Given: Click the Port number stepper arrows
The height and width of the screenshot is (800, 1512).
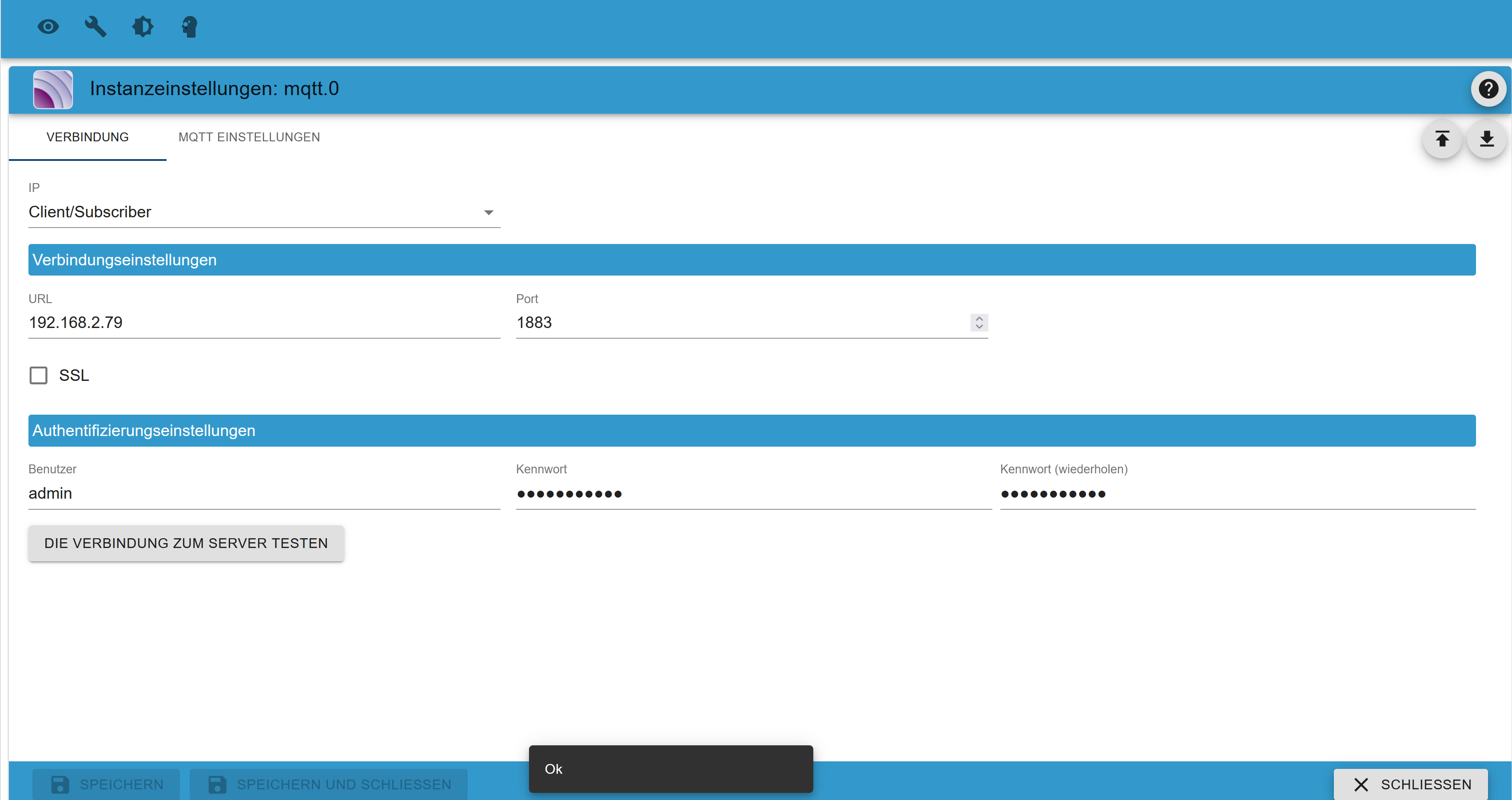Looking at the screenshot, I should [x=979, y=323].
